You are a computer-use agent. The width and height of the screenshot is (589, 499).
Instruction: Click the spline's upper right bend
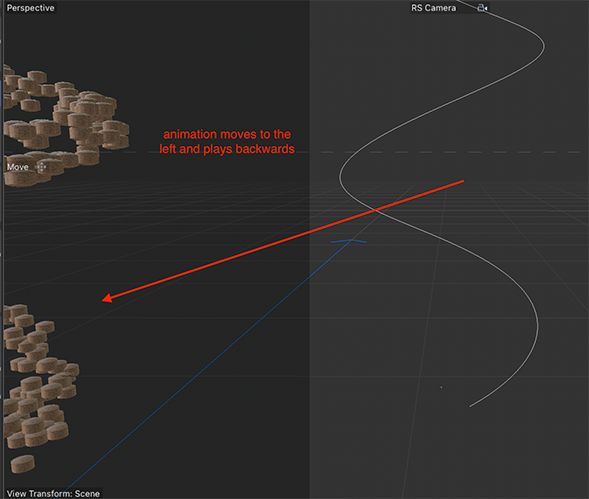click(x=544, y=46)
